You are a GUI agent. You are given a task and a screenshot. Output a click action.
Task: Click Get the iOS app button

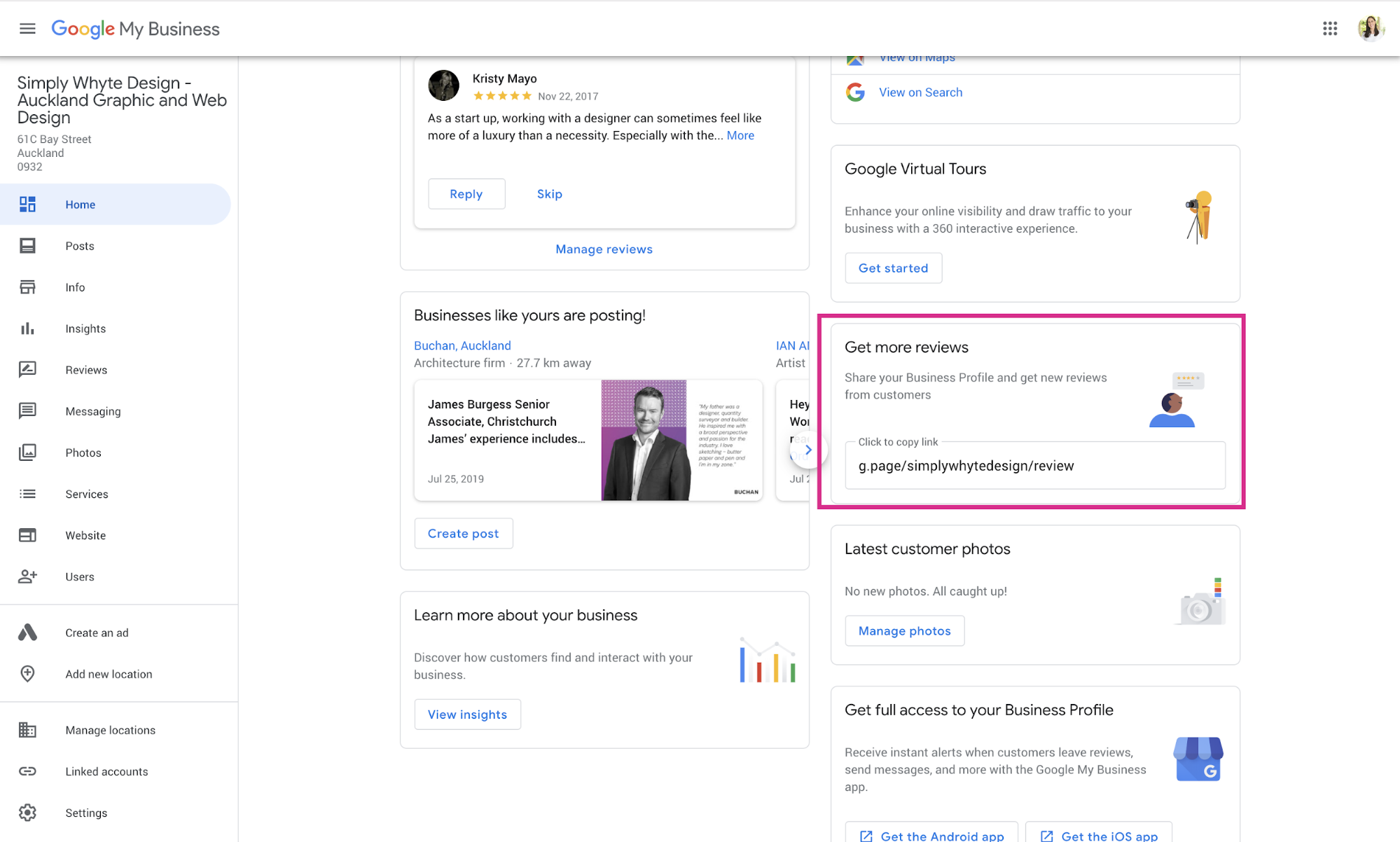click(x=1099, y=834)
